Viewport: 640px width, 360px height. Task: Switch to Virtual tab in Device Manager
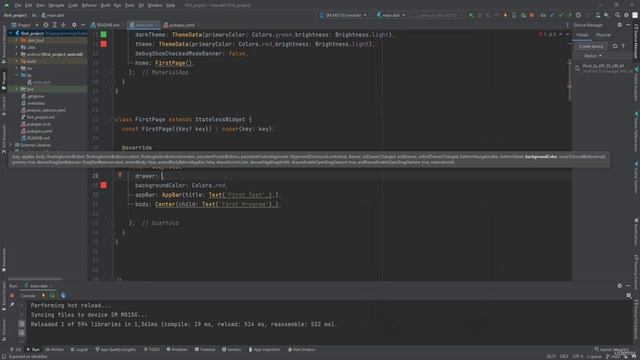(582, 35)
